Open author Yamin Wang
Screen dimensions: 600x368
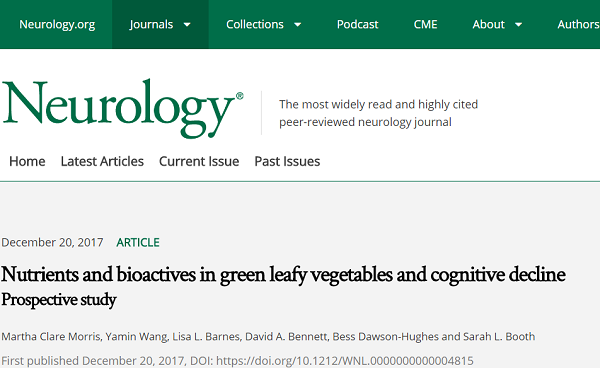(137, 337)
